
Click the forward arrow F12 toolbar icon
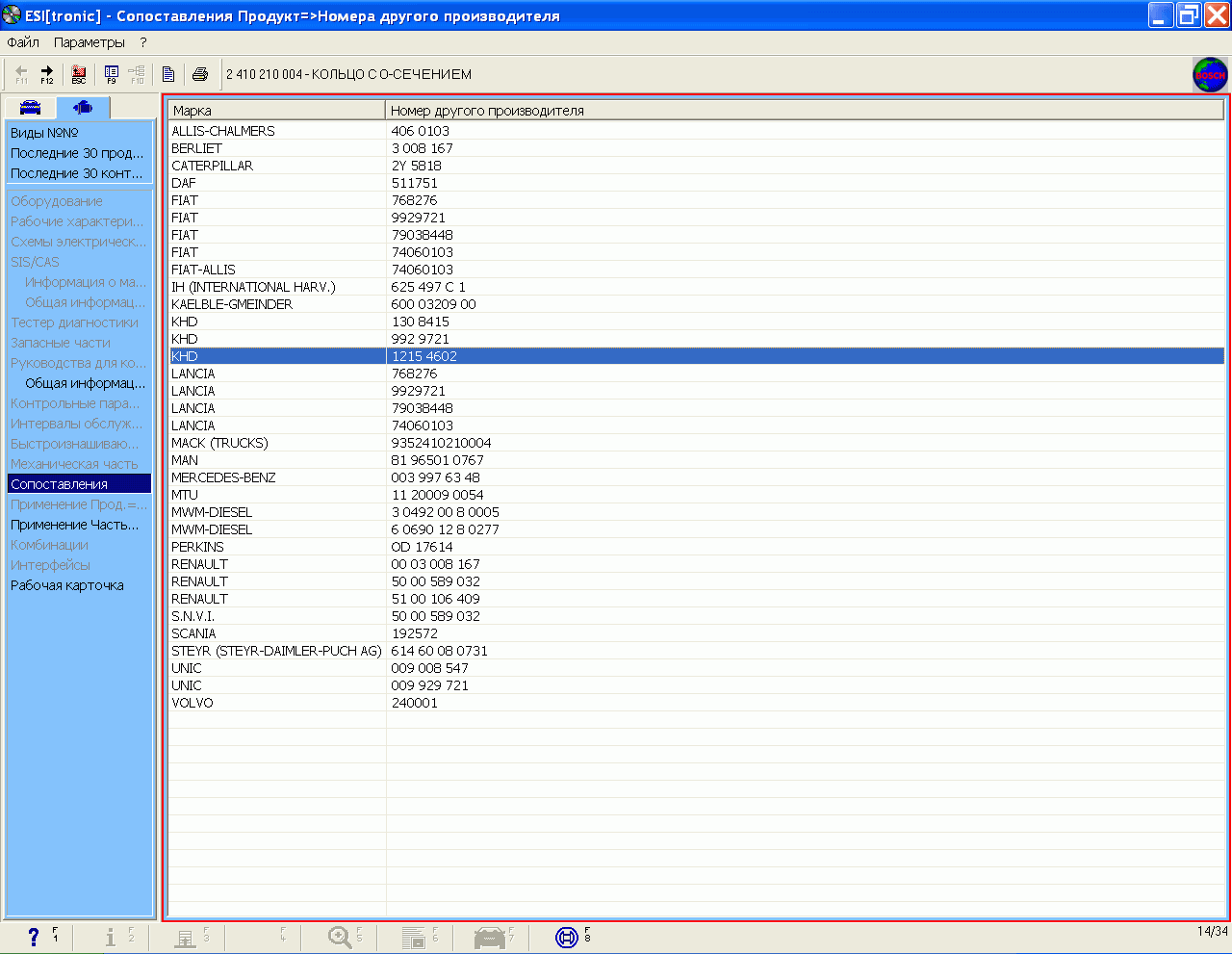[46, 74]
